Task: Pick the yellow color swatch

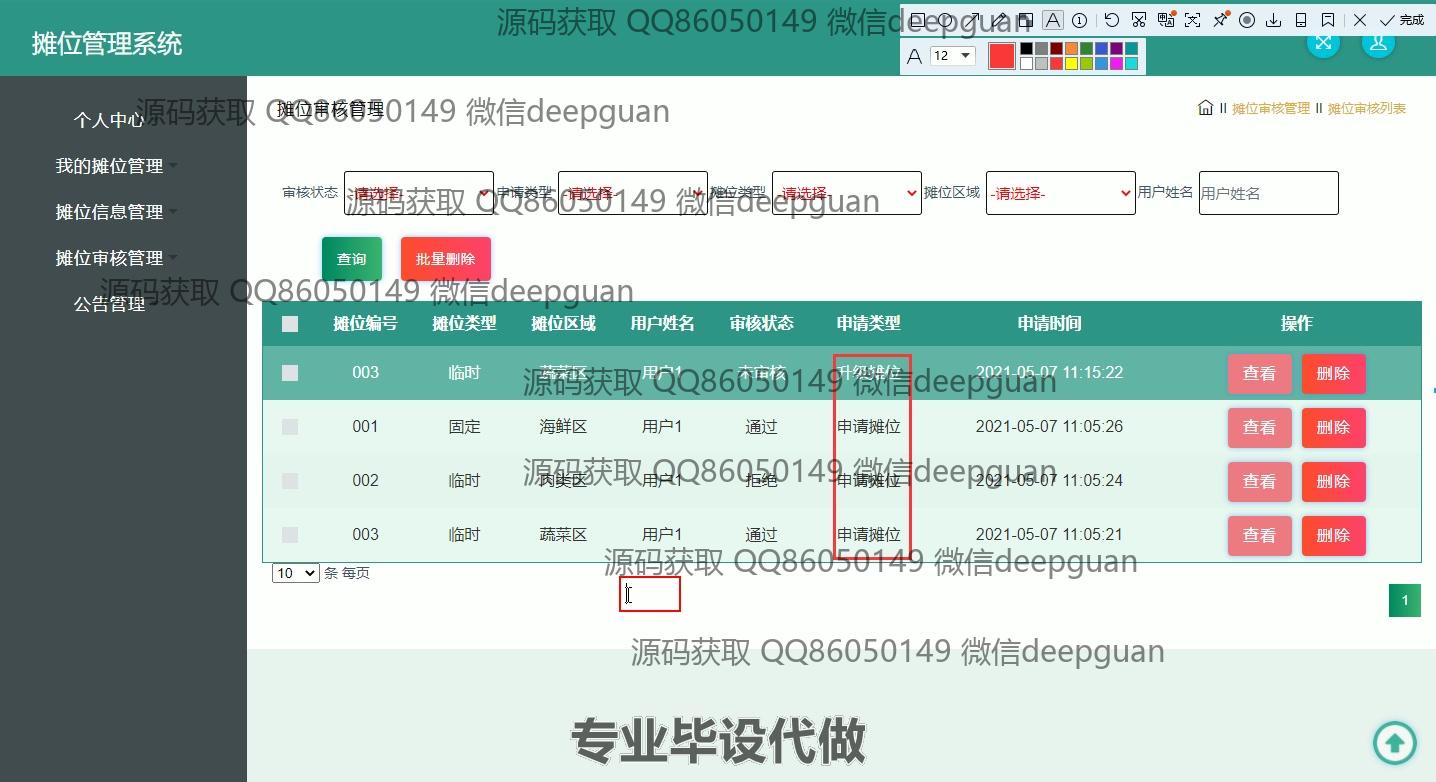Action: 1071,64
